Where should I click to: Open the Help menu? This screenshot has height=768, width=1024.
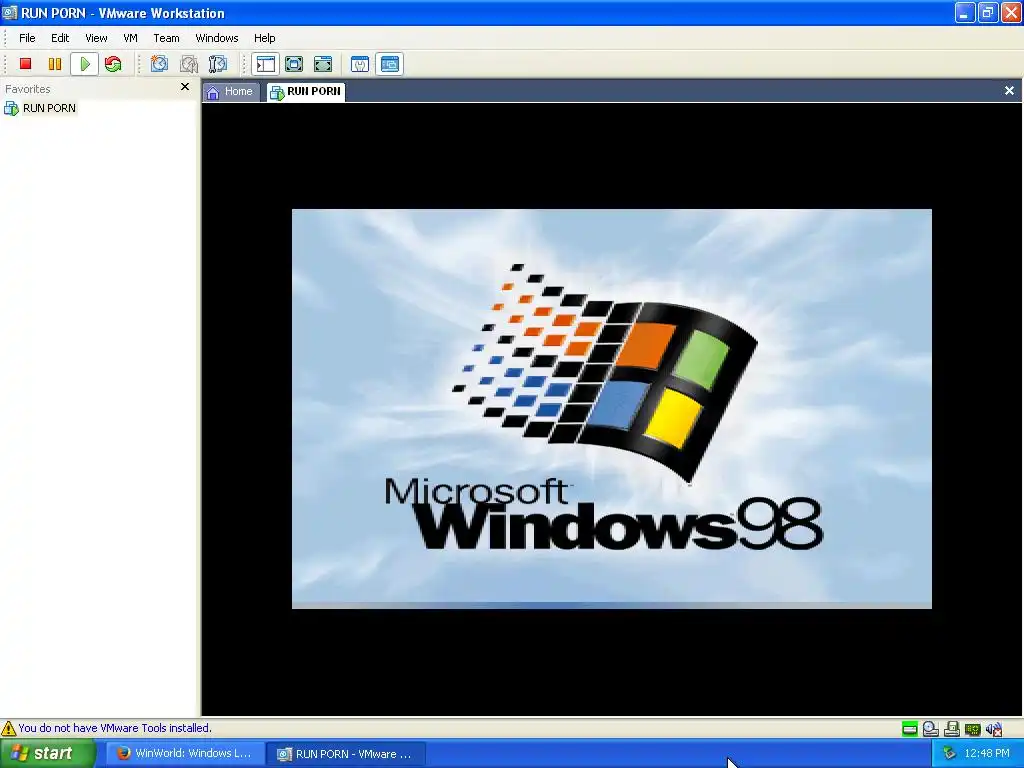(x=264, y=38)
